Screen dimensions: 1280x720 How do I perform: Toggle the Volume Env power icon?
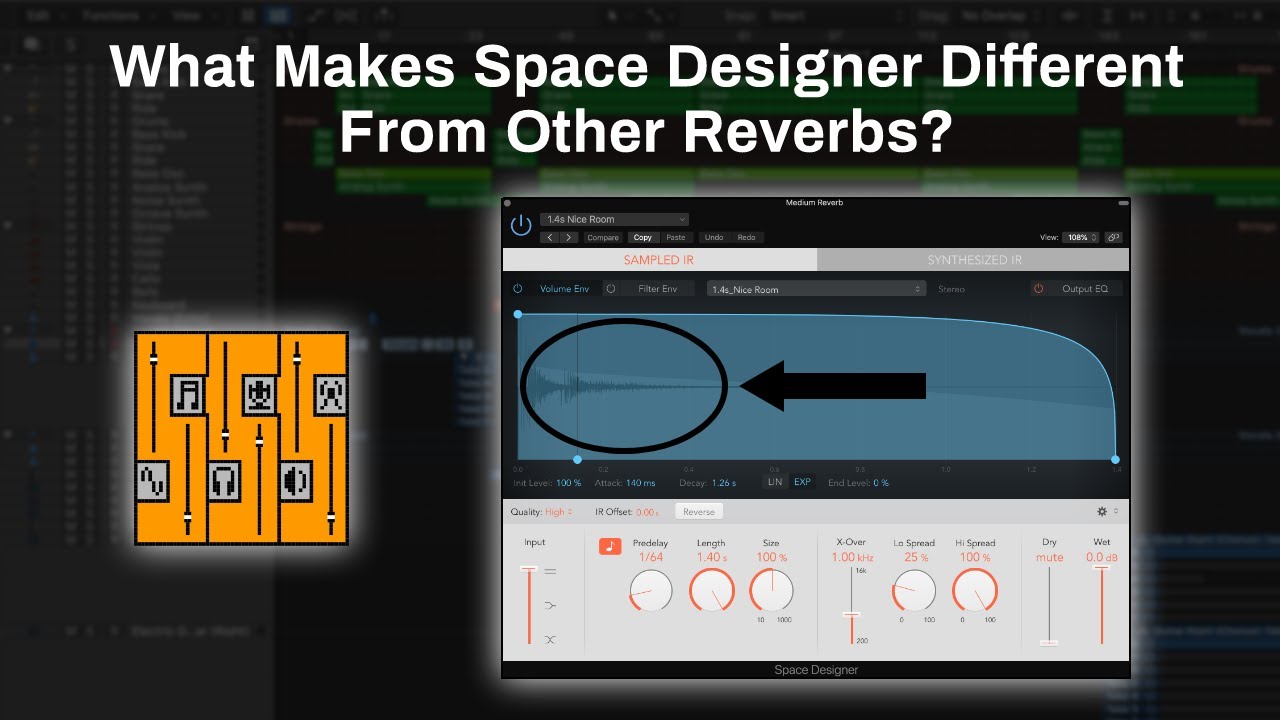(518, 289)
